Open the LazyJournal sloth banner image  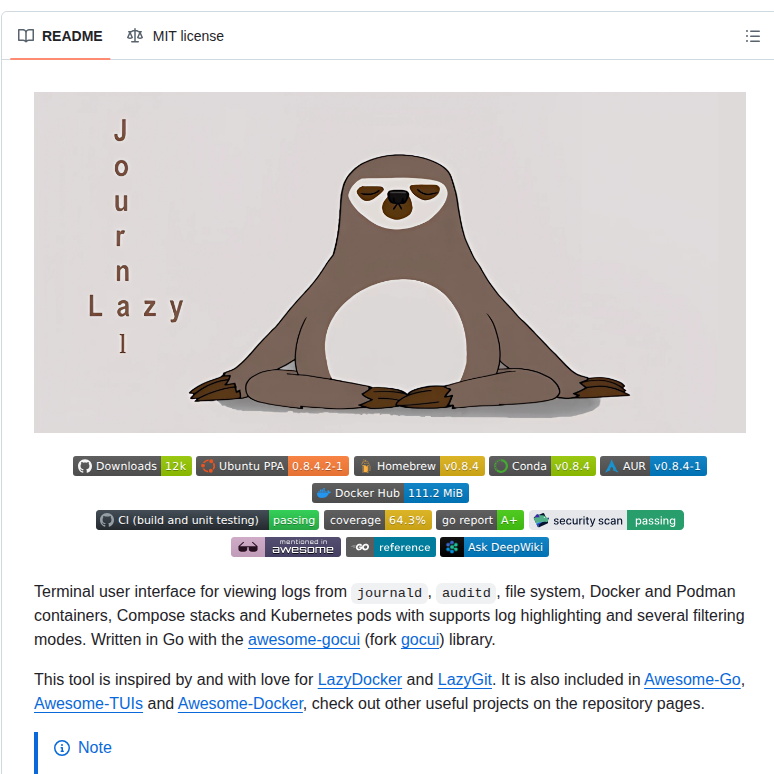coord(389,262)
